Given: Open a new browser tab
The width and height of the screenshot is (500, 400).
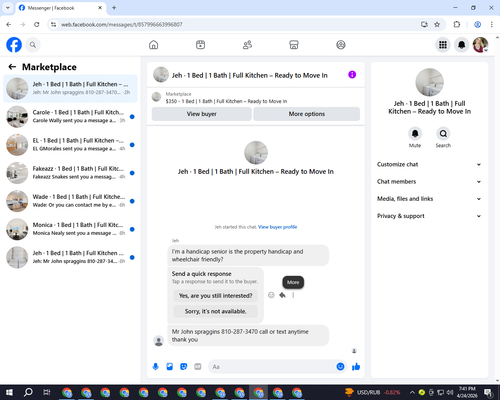Looking at the screenshot, I should (114, 8).
